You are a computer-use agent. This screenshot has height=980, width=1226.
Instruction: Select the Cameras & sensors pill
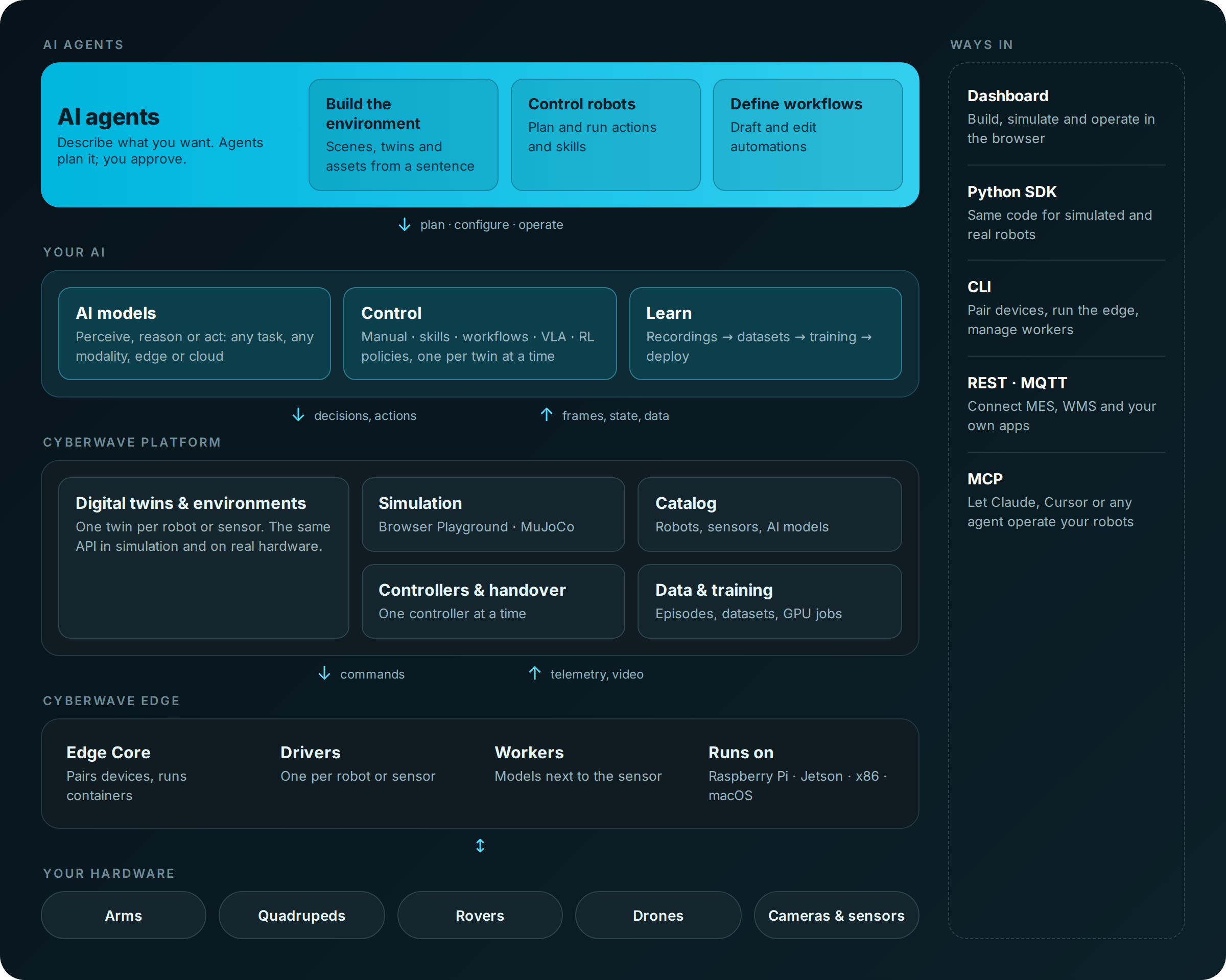pyautogui.click(x=836, y=915)
